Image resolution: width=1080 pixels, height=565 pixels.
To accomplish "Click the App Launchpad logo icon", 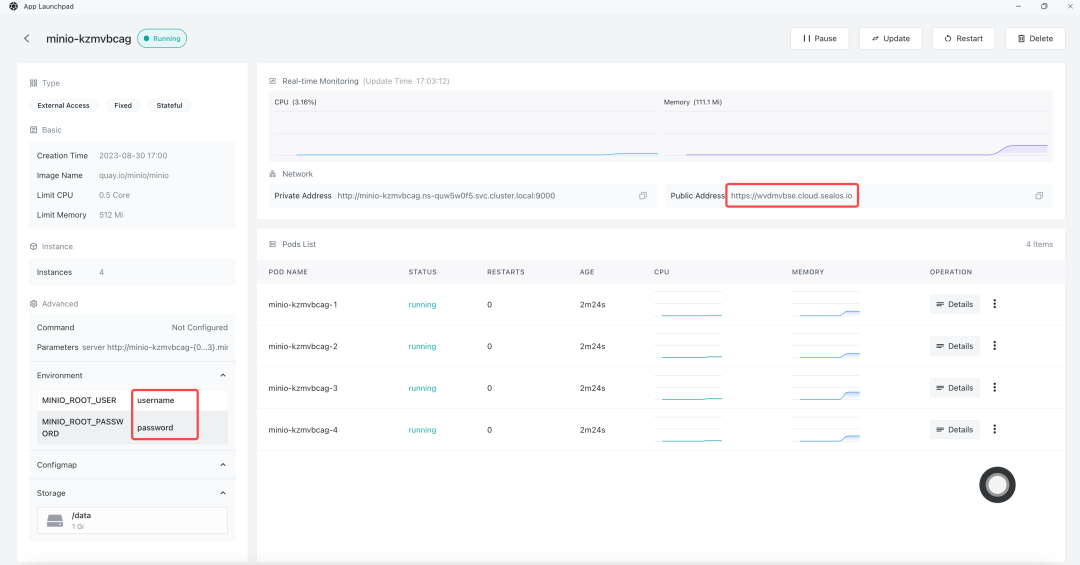I will point(13,6).
